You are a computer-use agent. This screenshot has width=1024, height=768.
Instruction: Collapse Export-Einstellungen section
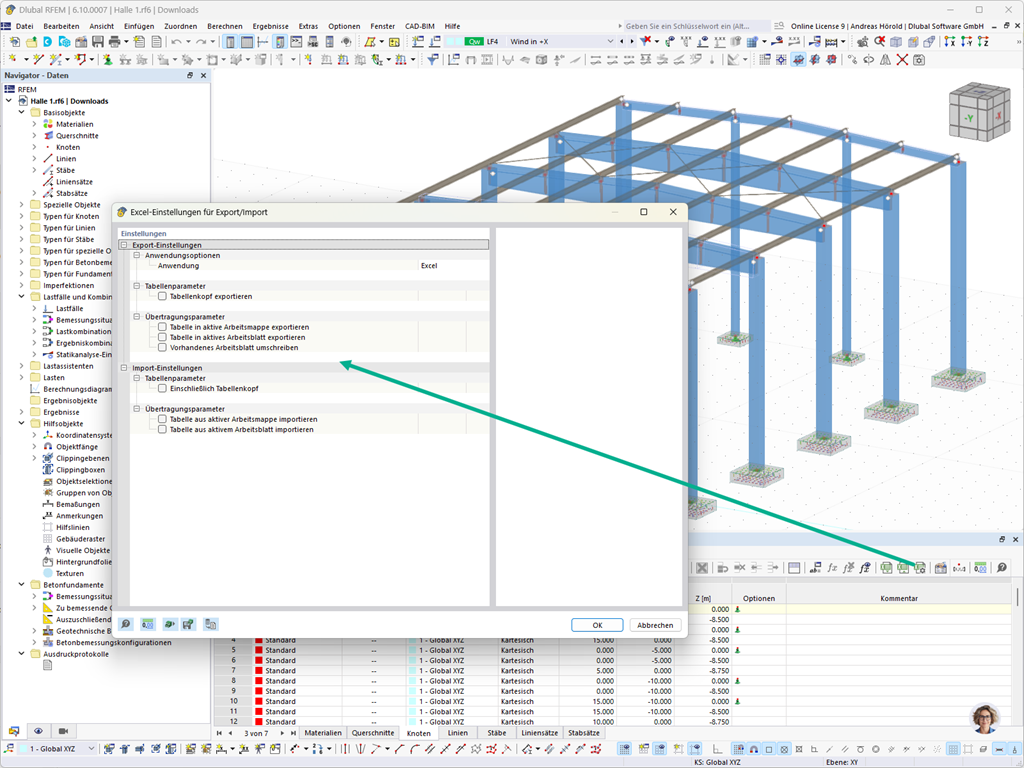click(x=124, y=245)
